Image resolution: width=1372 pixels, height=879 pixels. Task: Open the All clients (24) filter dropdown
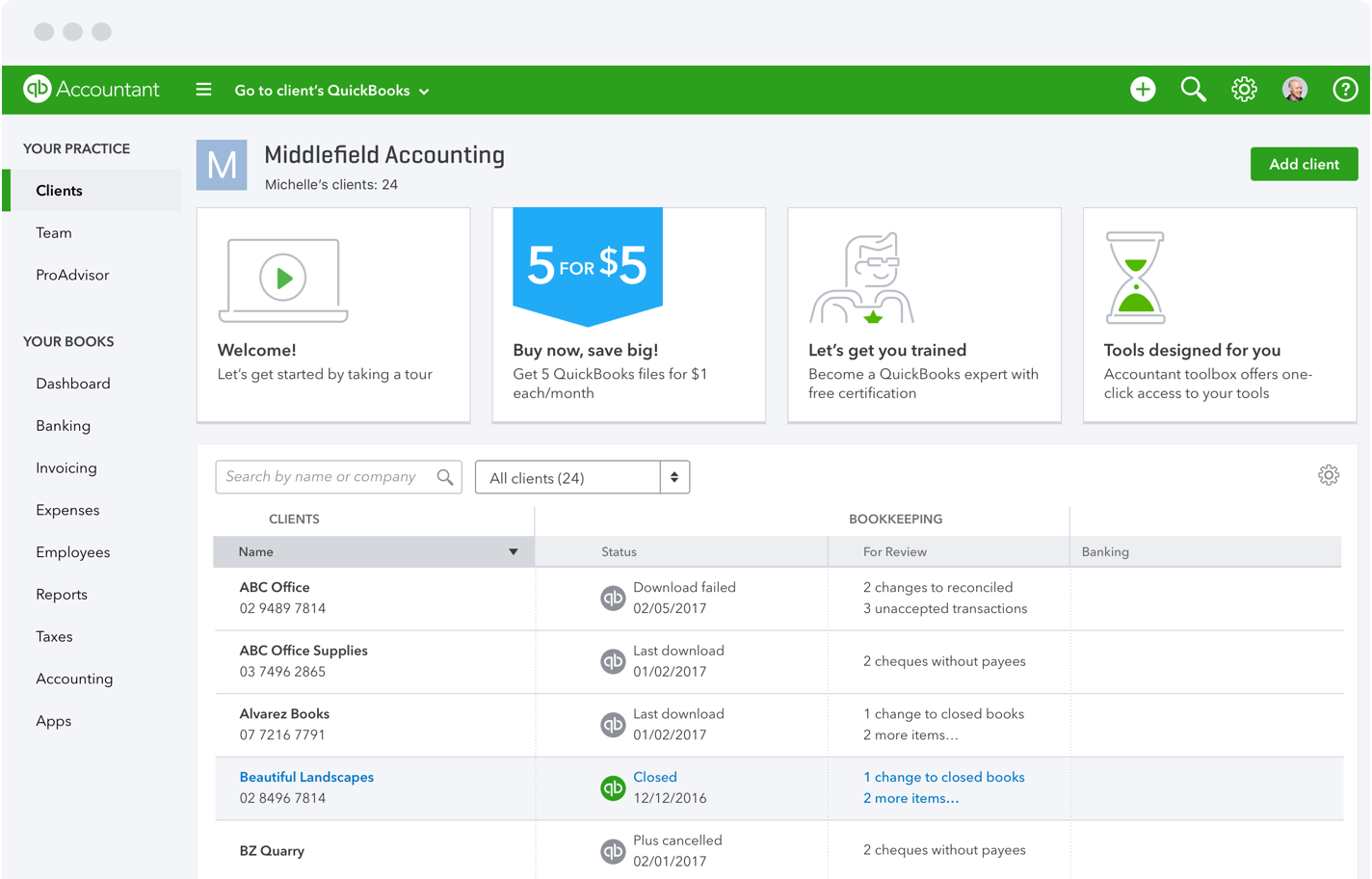(582, 477)
